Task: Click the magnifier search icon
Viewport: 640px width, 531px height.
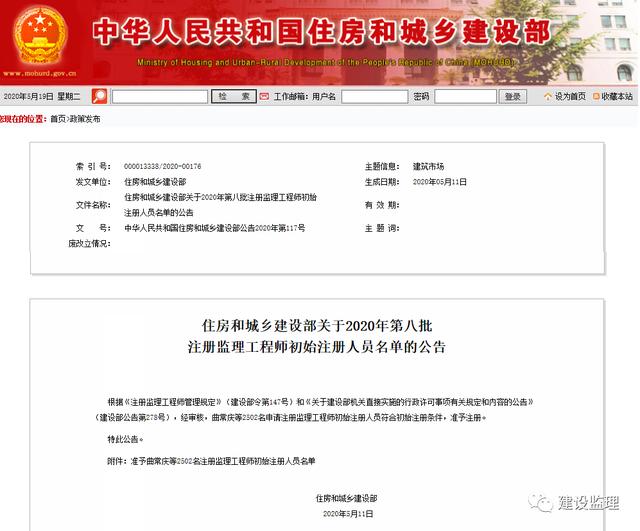Action: [99, 96]
